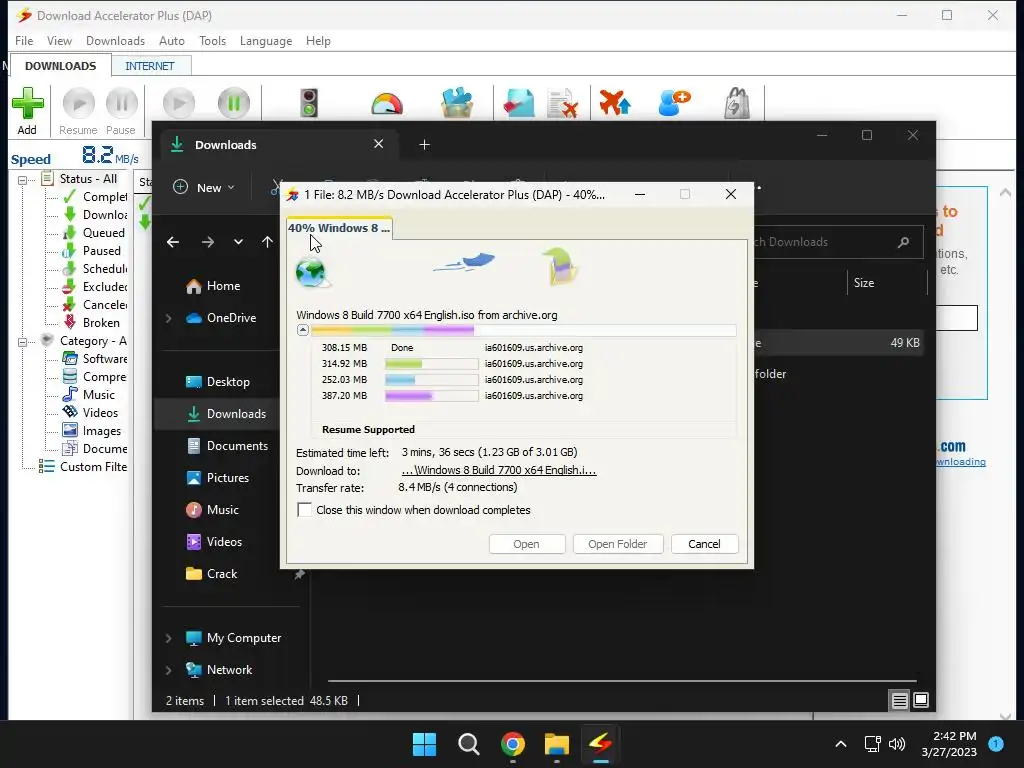Click the gray Resume All play icon
This screenshot has width=1024, height=768.
coord(179,103)
